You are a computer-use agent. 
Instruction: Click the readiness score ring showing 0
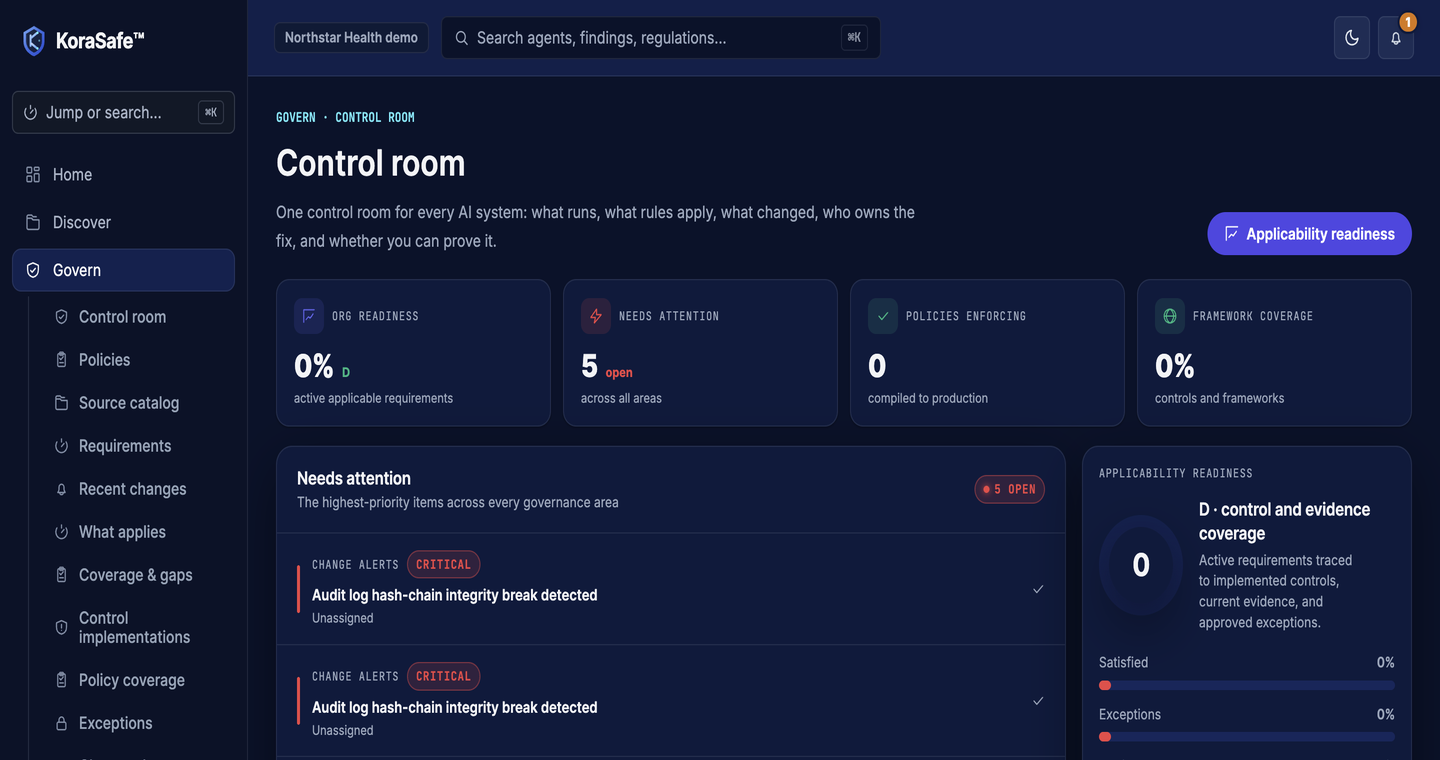pos(1141,565)
